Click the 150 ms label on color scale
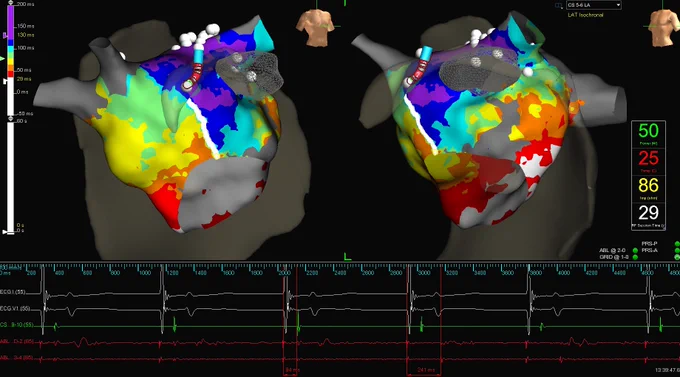The image size is (680, 377). pyautogui.click(x=26, y=26)
